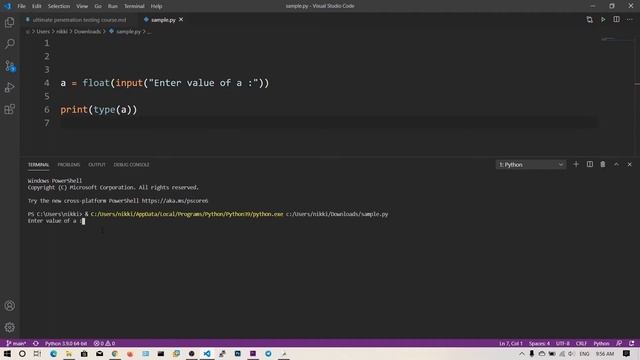
Task: Switch to the OUTPUT panel tab
Action: point(97,164)
